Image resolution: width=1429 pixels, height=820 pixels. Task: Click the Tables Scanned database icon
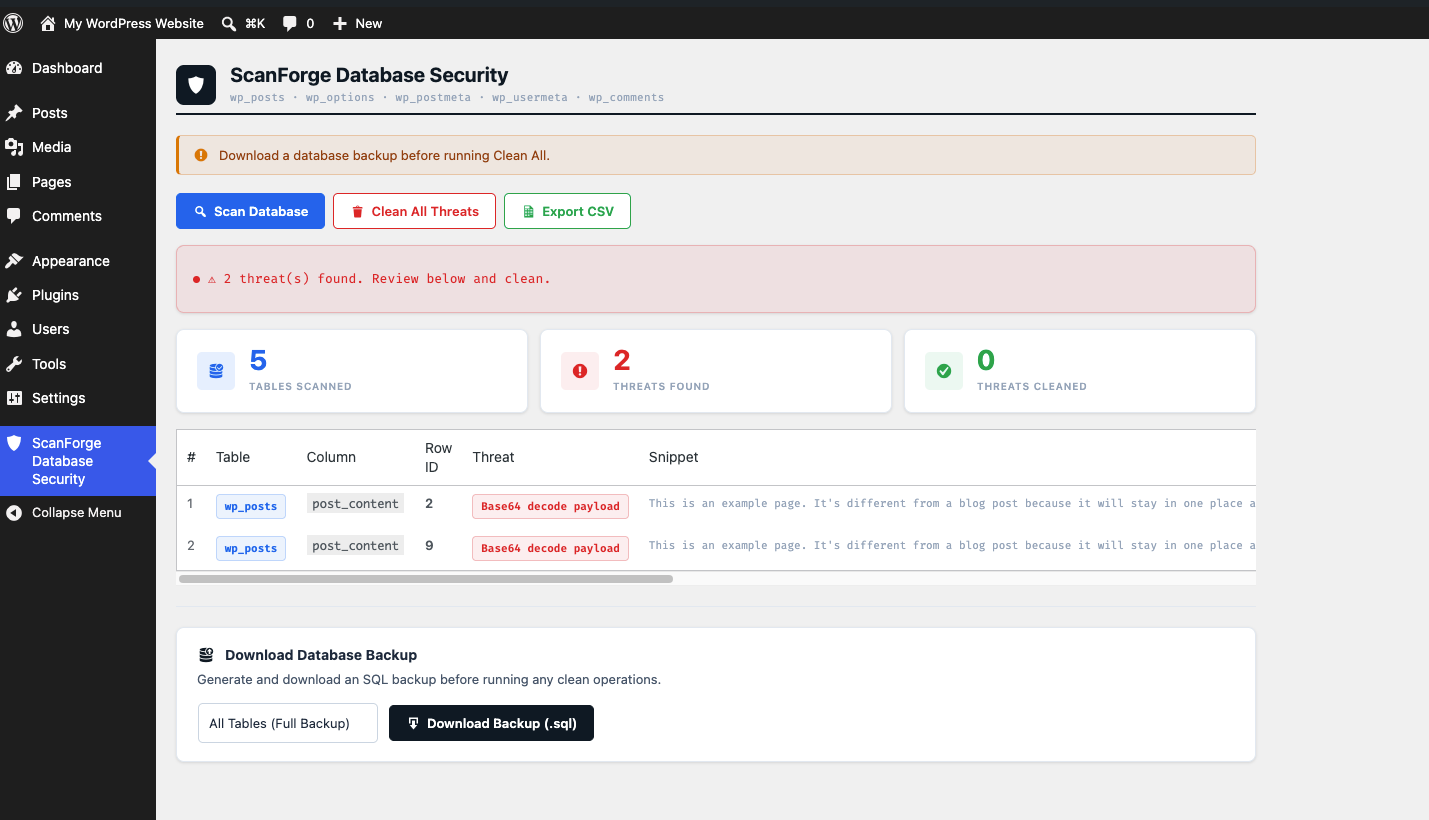click(x=216, y=371)
